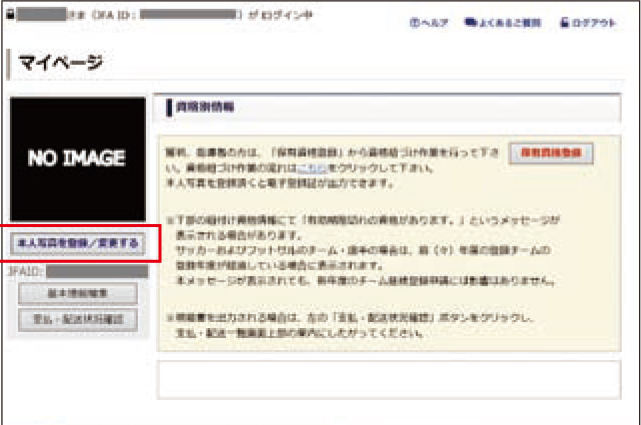Screen dimensions: 641x425
Task: Click the 支払・配送状況確認 button
Action: click(x=75, y=319)
